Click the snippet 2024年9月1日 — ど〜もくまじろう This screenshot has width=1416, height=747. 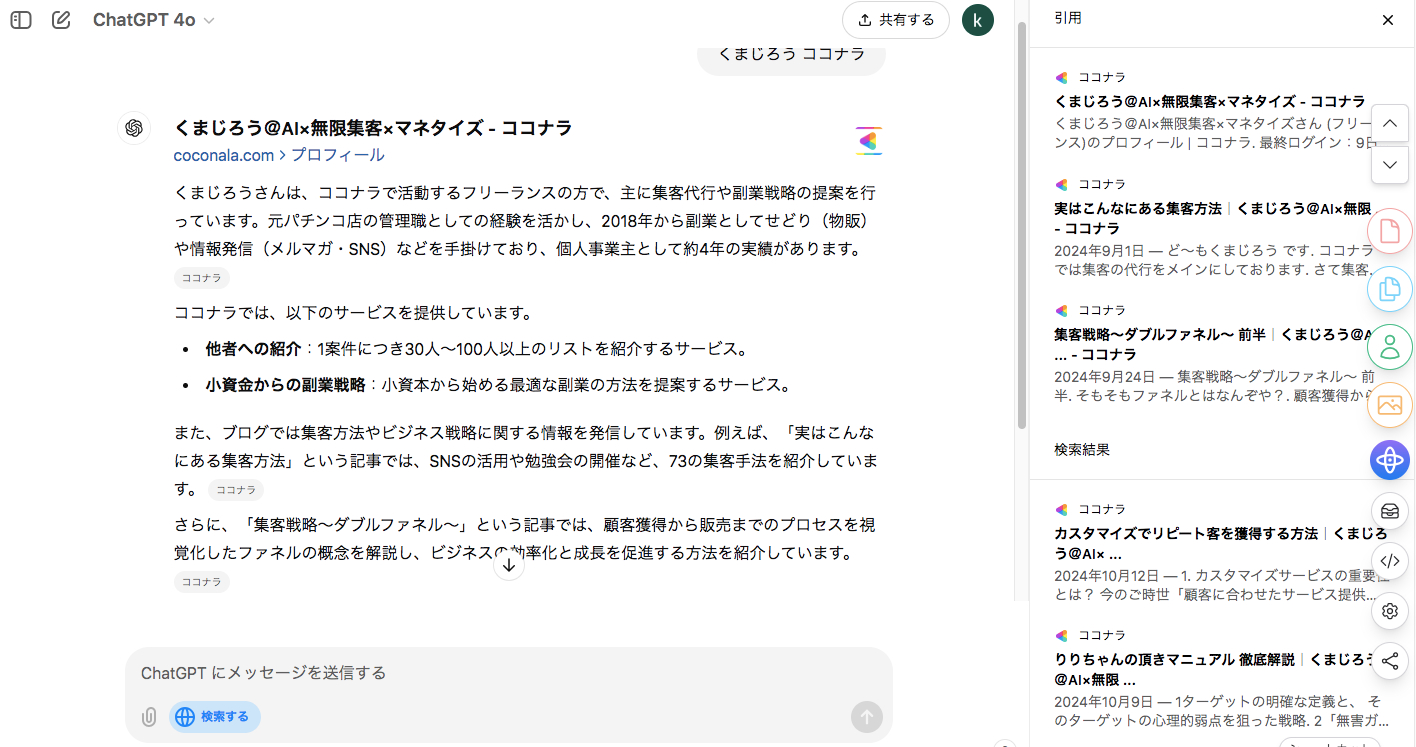(x=1214, y=260)
